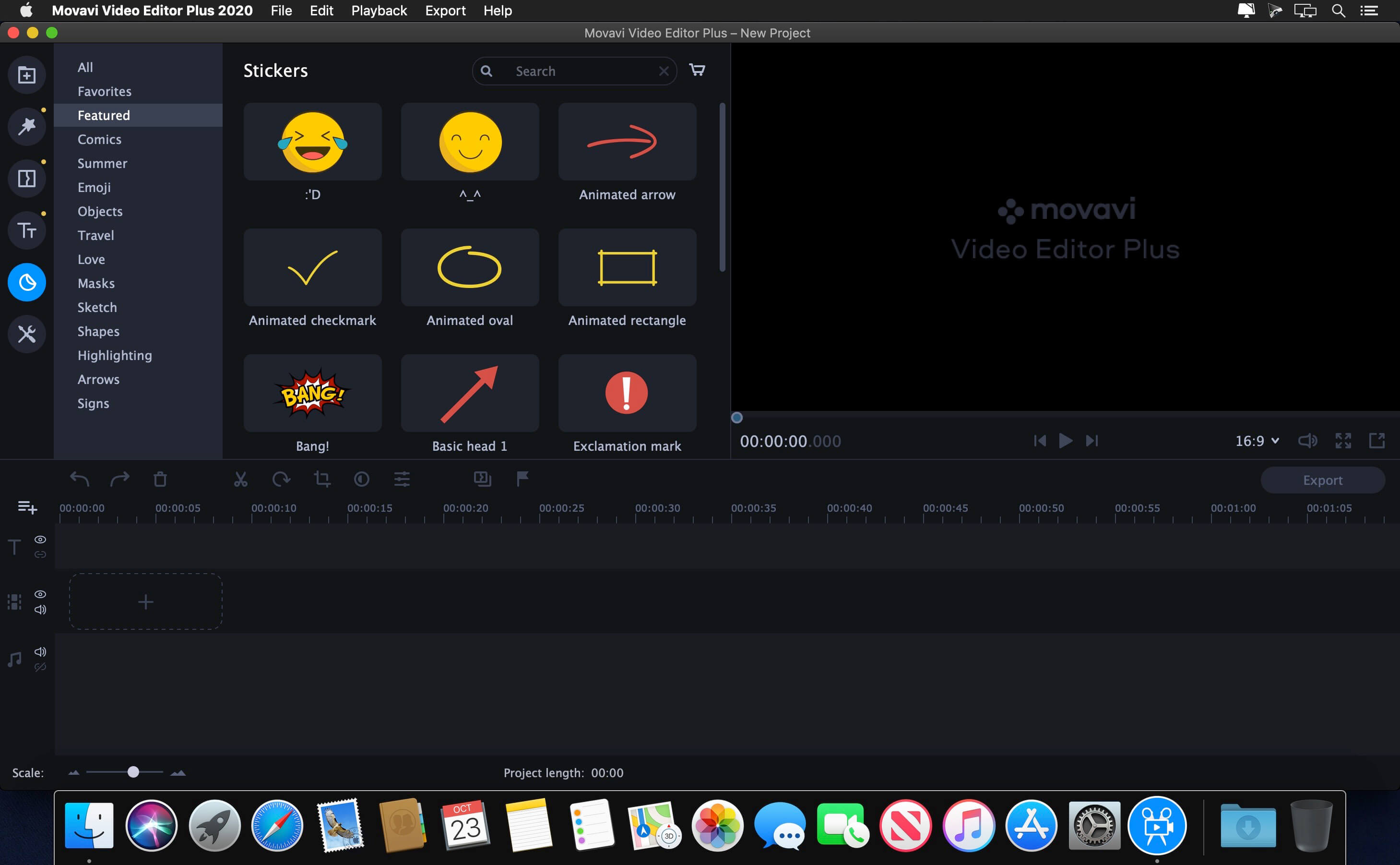Viewport: 1400px width, 865px height.
Task: Click the Export button
Action: (1322, 479)
